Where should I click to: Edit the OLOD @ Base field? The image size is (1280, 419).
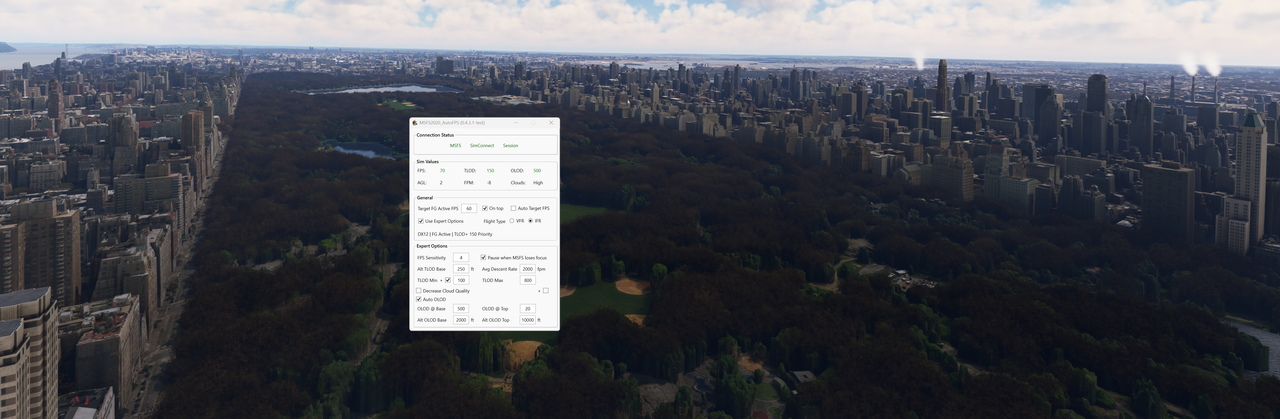point(461,309)
